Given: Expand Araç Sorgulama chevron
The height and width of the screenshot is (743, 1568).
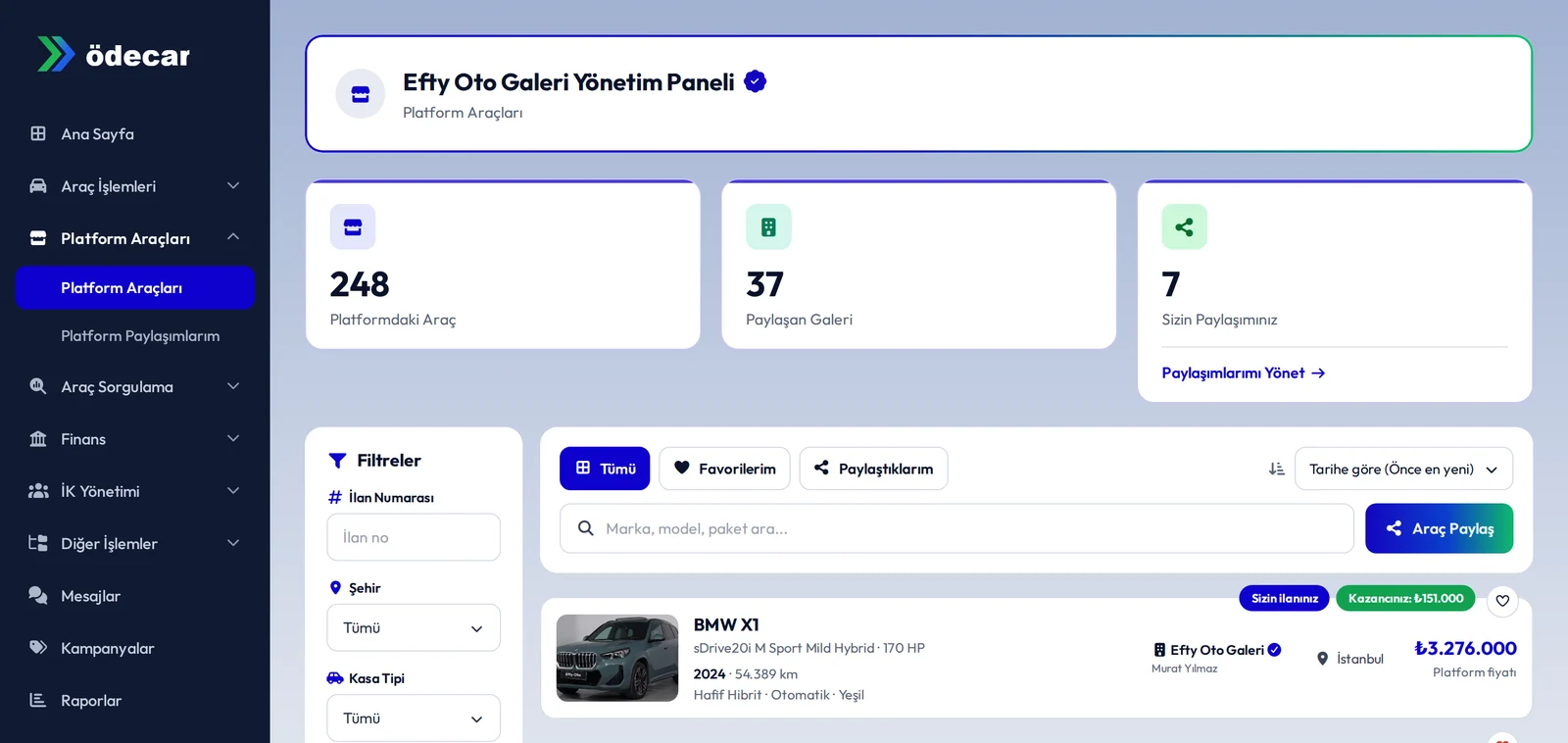Looking at the screenshot, I should 233,386.
